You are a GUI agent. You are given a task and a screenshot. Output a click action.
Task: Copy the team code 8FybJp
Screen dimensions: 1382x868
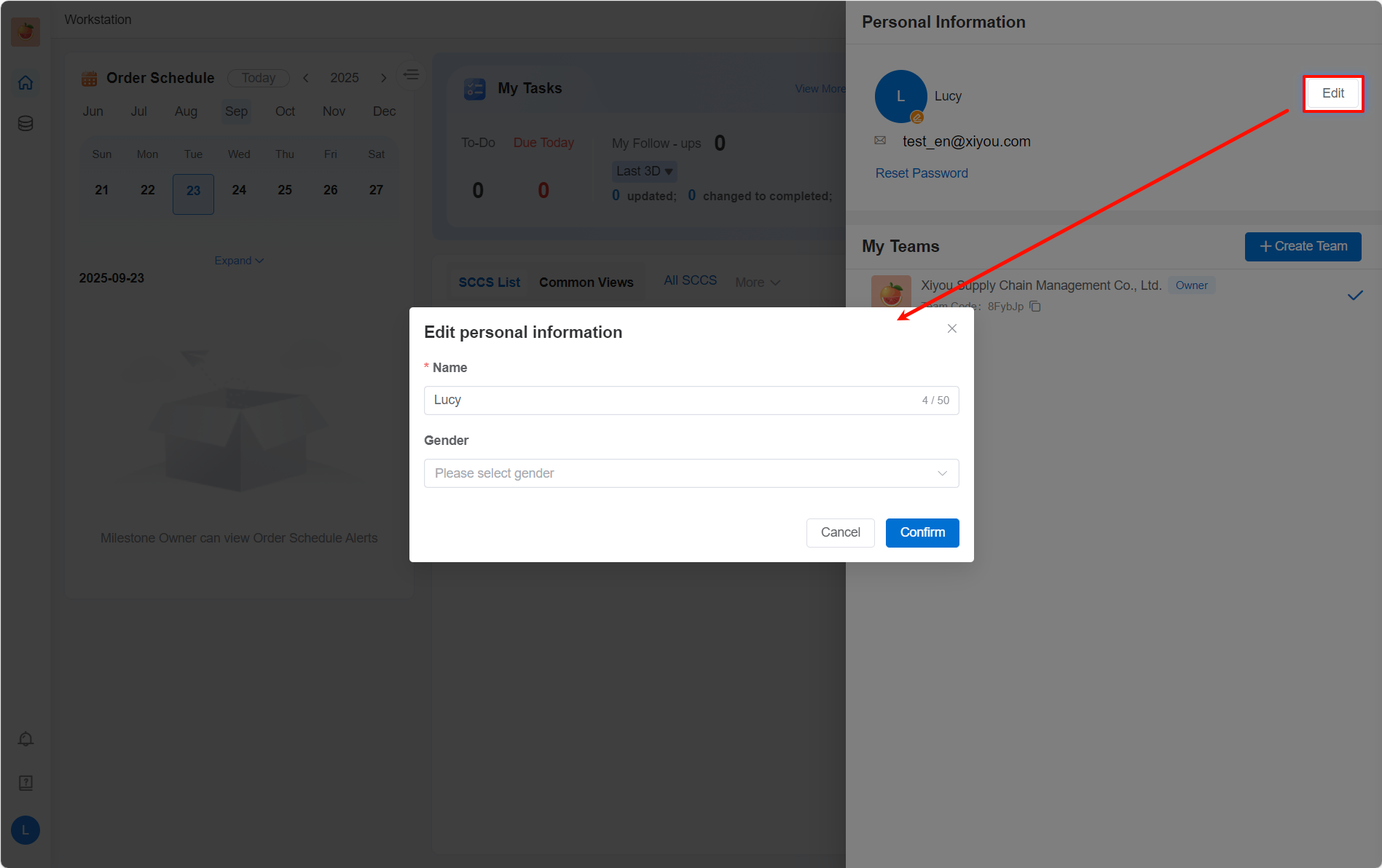click(x=1035, y=307)
